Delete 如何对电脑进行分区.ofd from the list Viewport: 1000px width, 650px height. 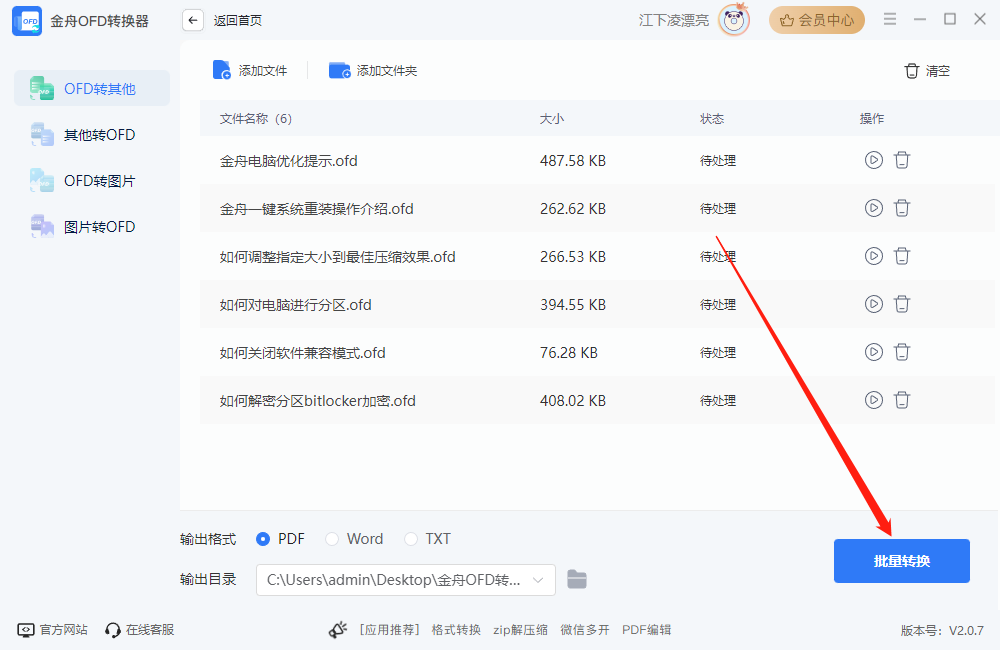click(x=902, y=304)
